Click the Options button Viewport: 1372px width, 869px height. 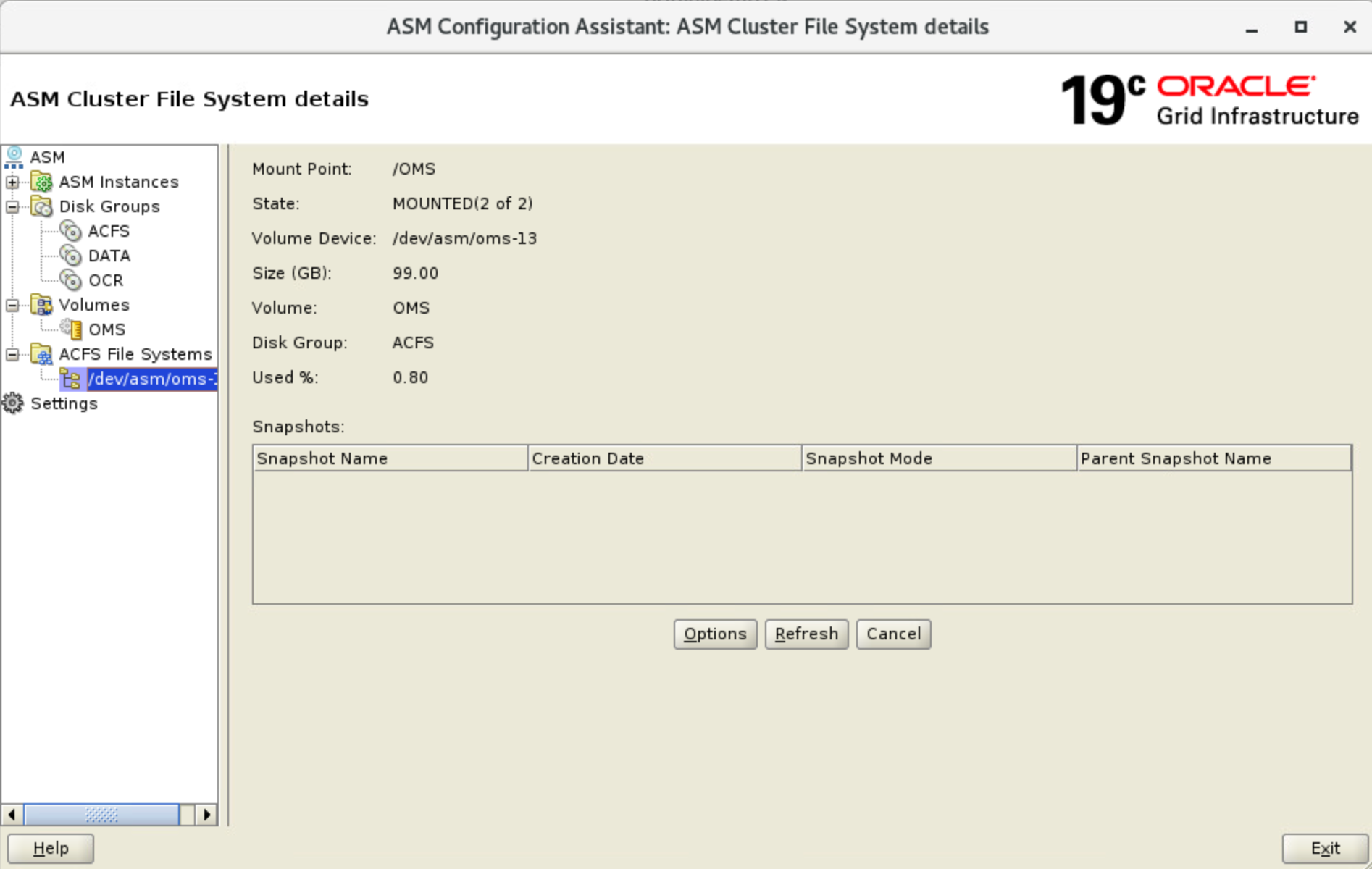(715, 634)
